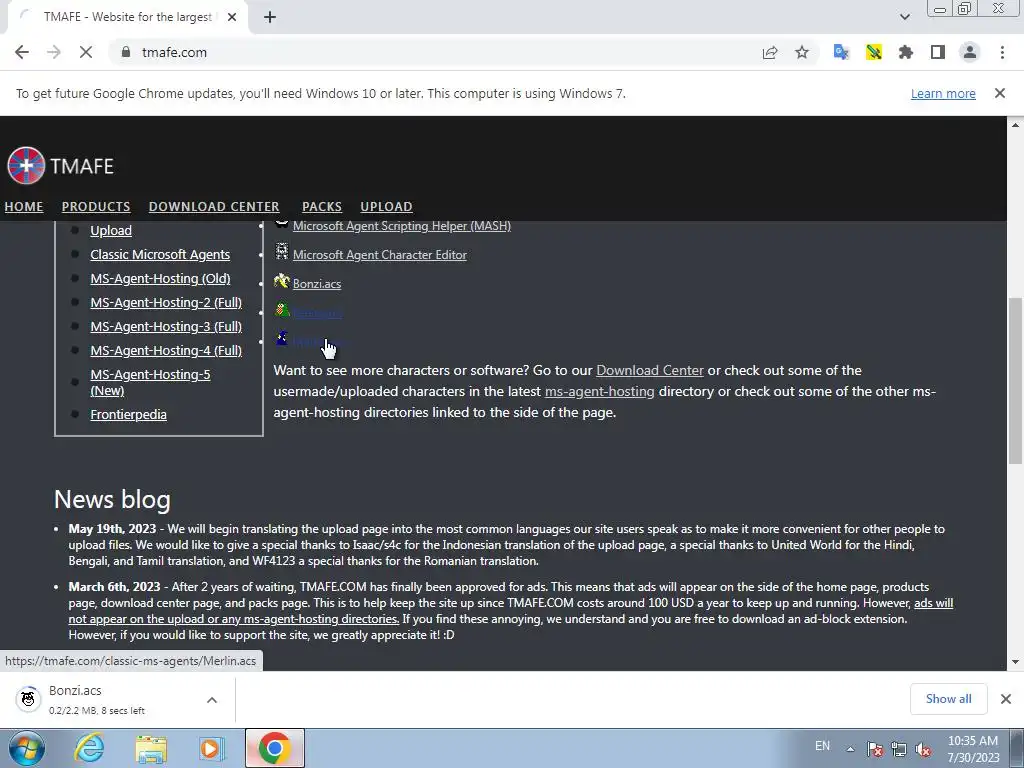
Task: Click the browser back arrow
Action: 22,52
